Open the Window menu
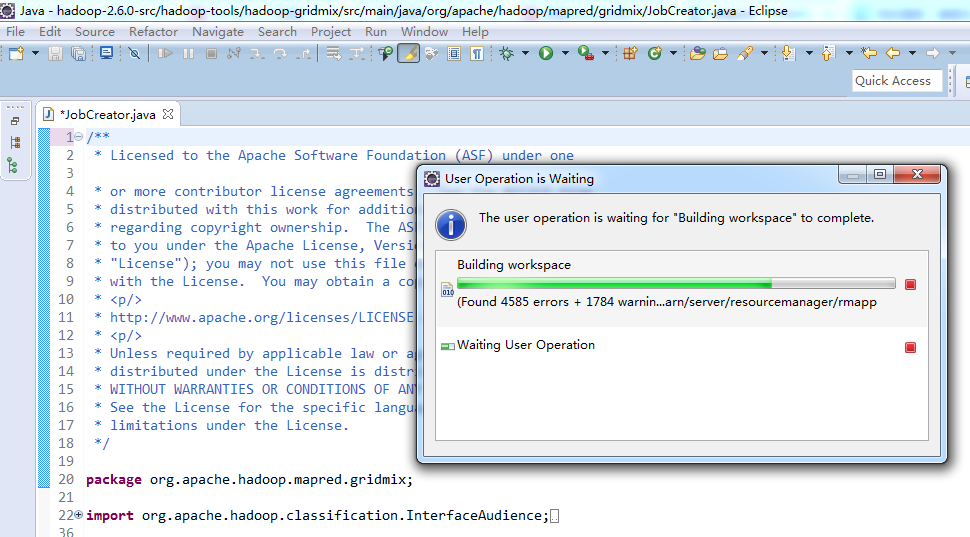The width and height of the screenshot is (970, 537). tap(424, 32)
